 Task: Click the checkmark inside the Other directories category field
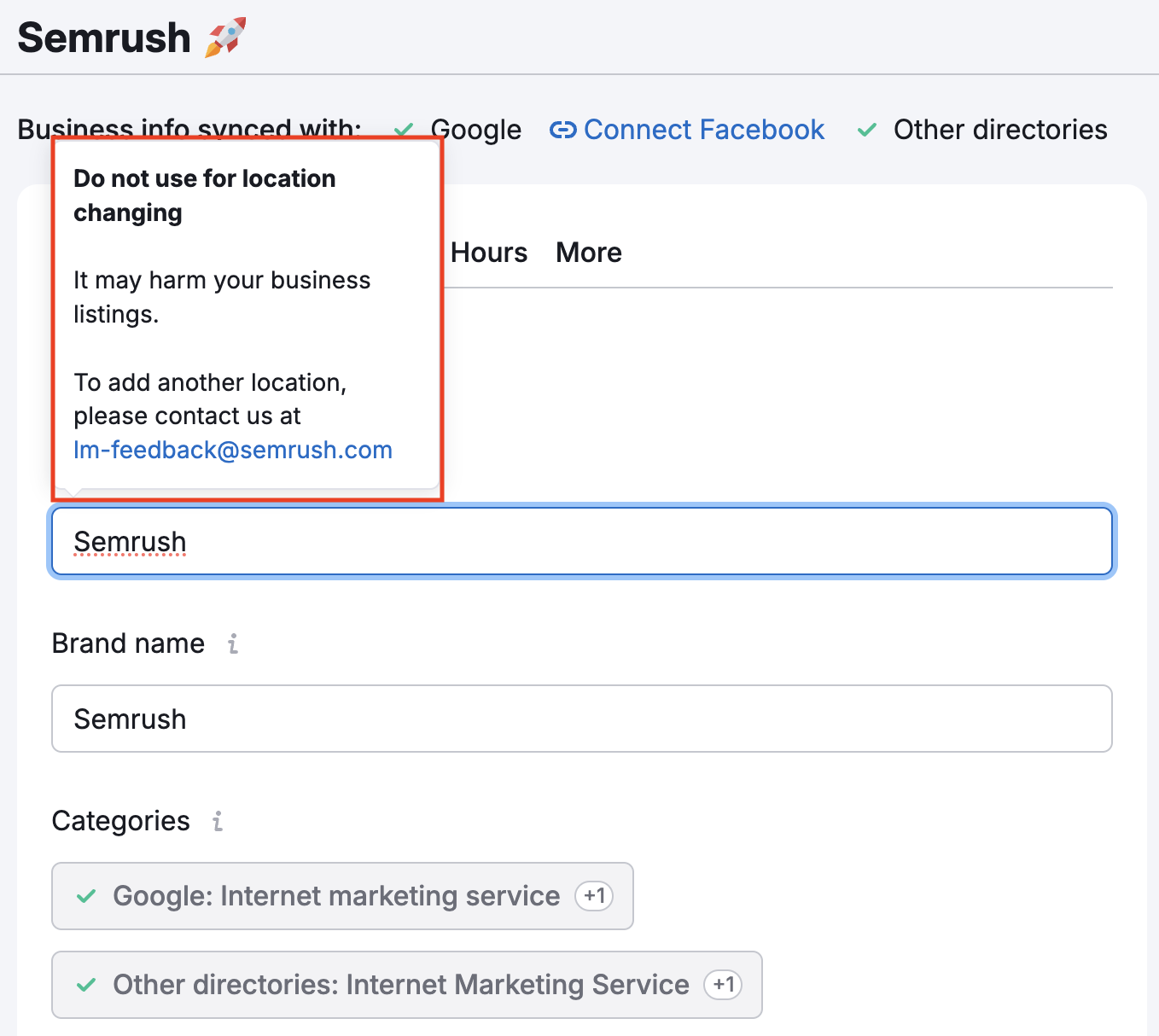[86, 985]
